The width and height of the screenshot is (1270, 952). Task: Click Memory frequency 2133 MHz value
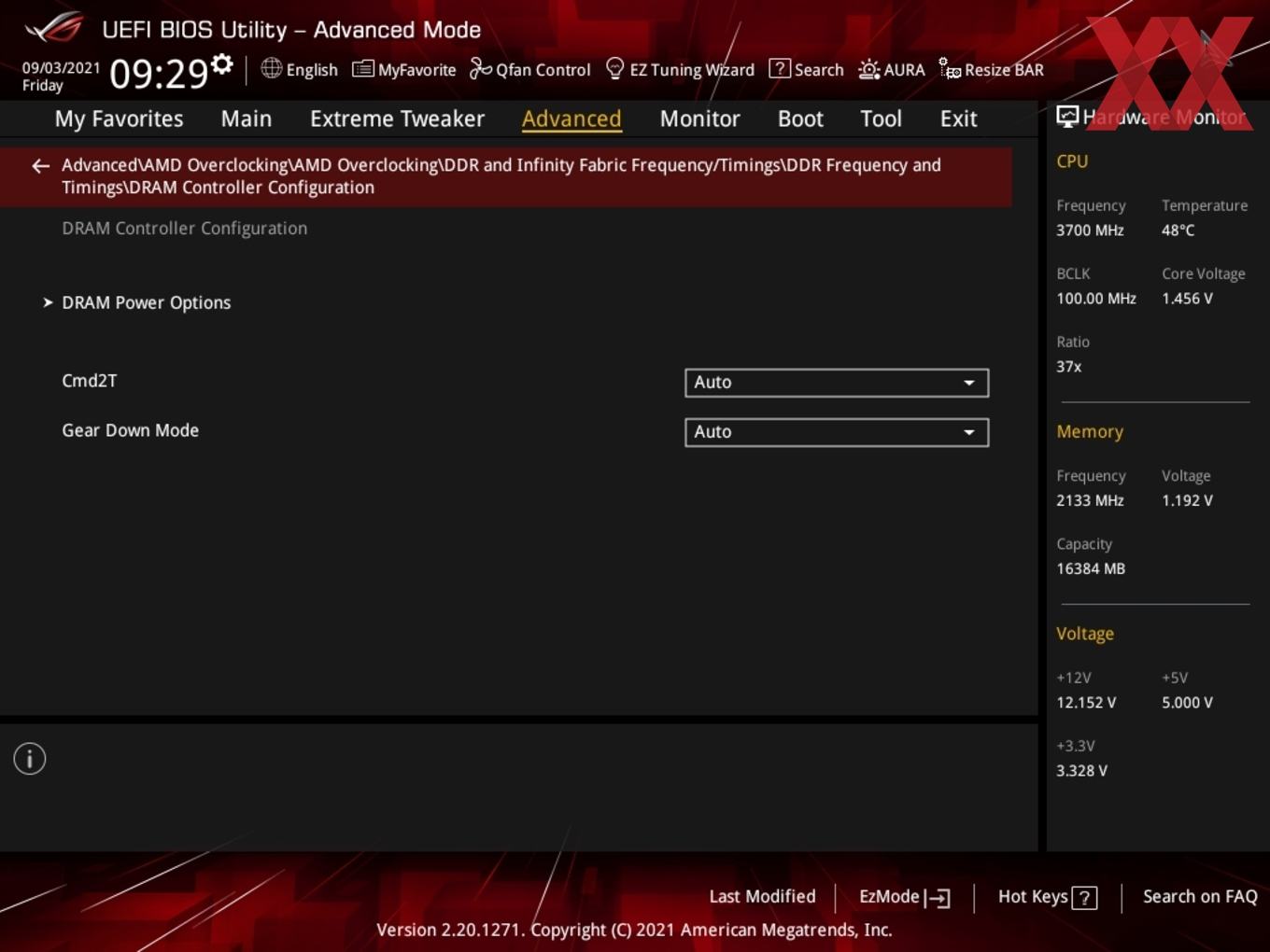click(x=1090, y=500)
